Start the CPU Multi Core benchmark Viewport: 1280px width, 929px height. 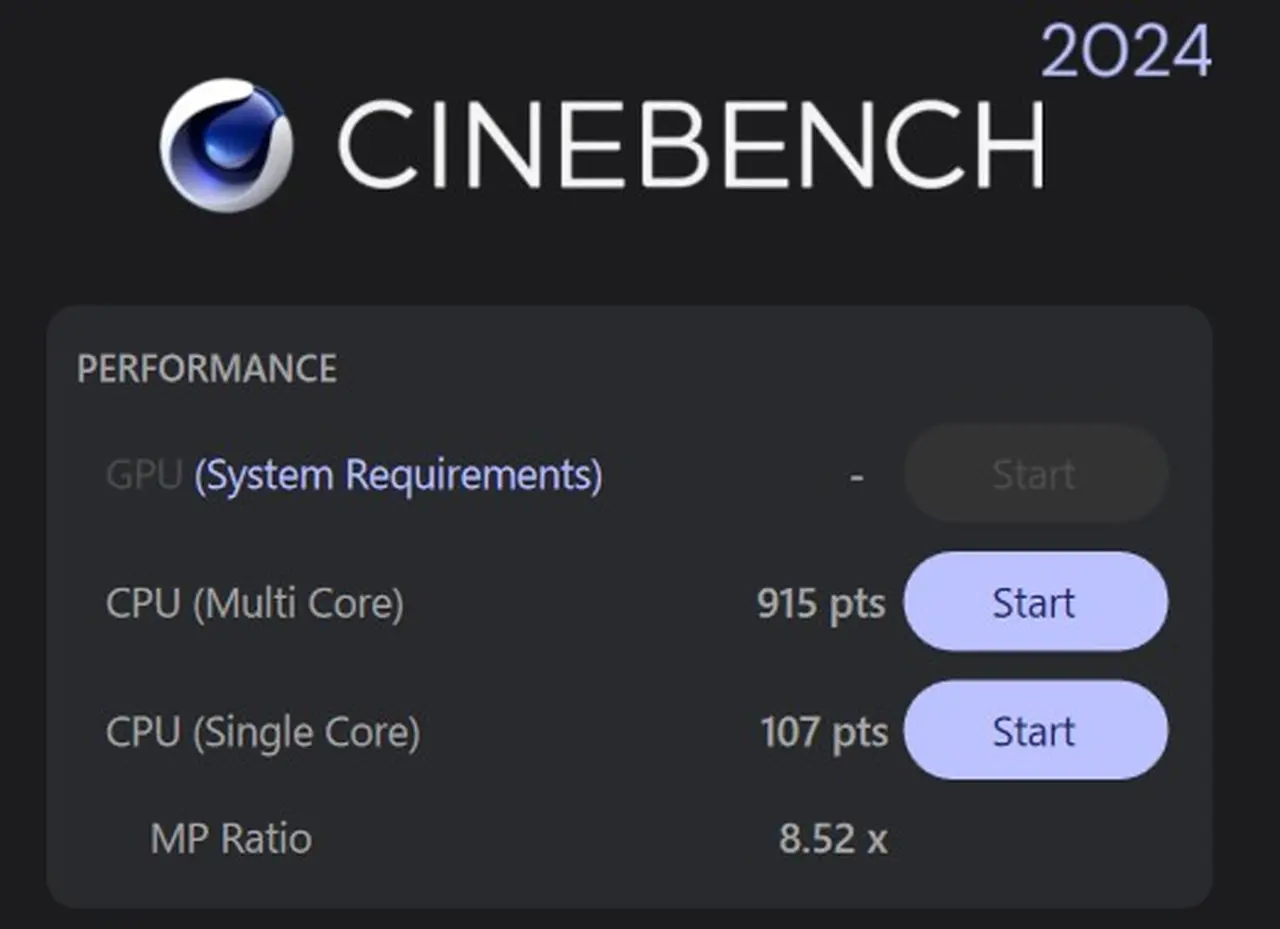pyautogui.click(x=1035, y=603)
